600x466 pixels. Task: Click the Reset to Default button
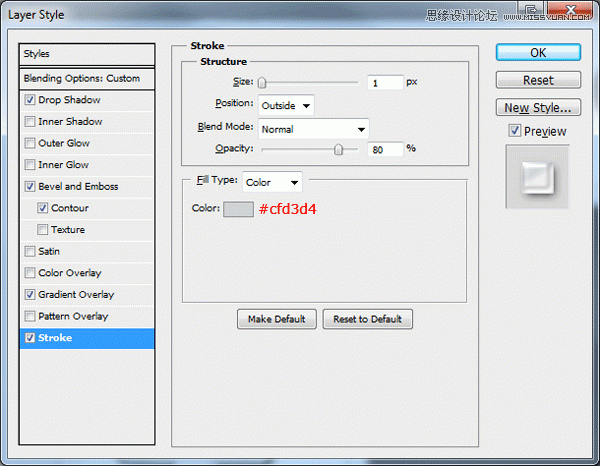tap(367, 319)
